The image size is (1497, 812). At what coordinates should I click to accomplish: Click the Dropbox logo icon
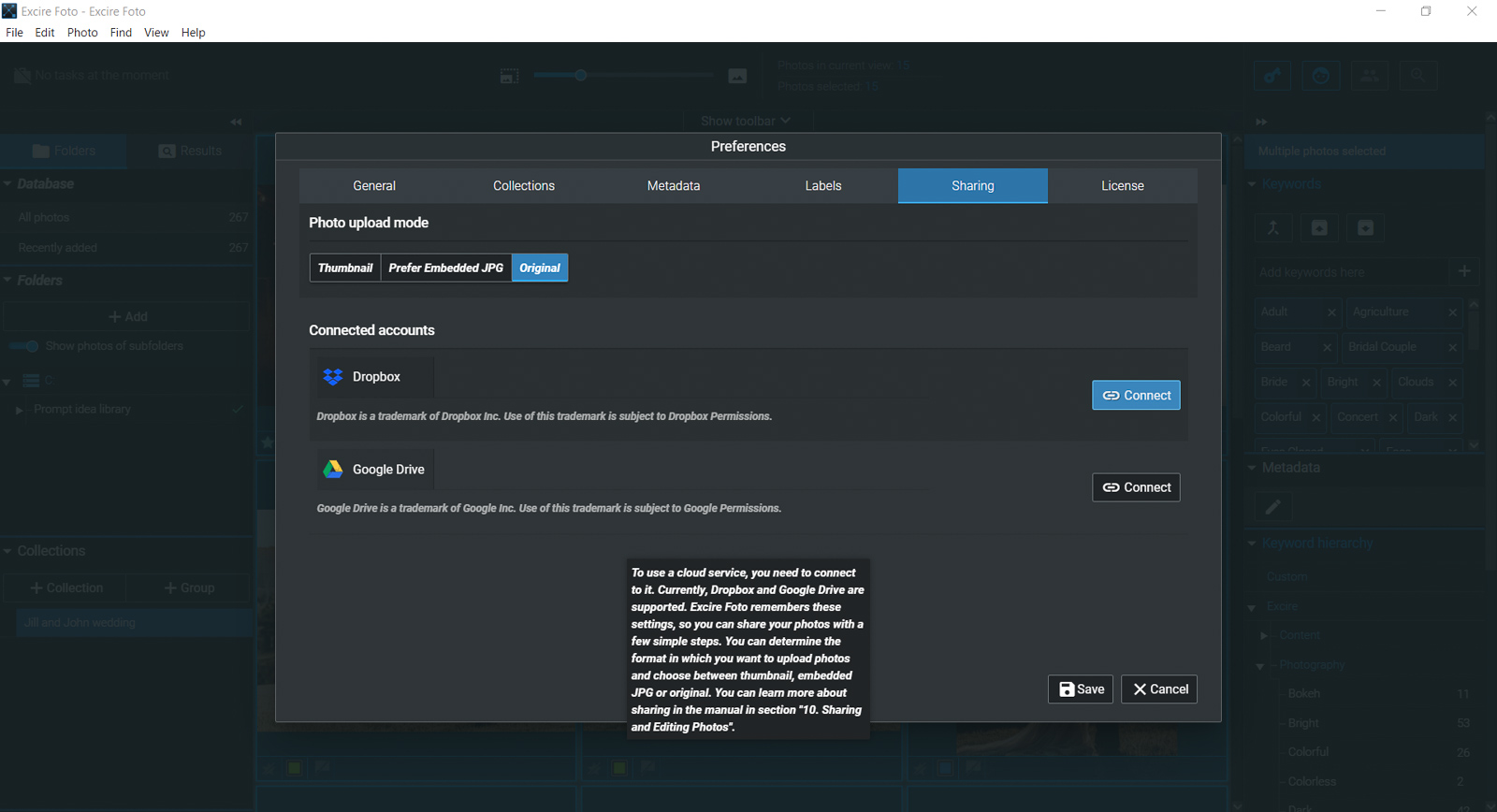[x=333, y=377]
